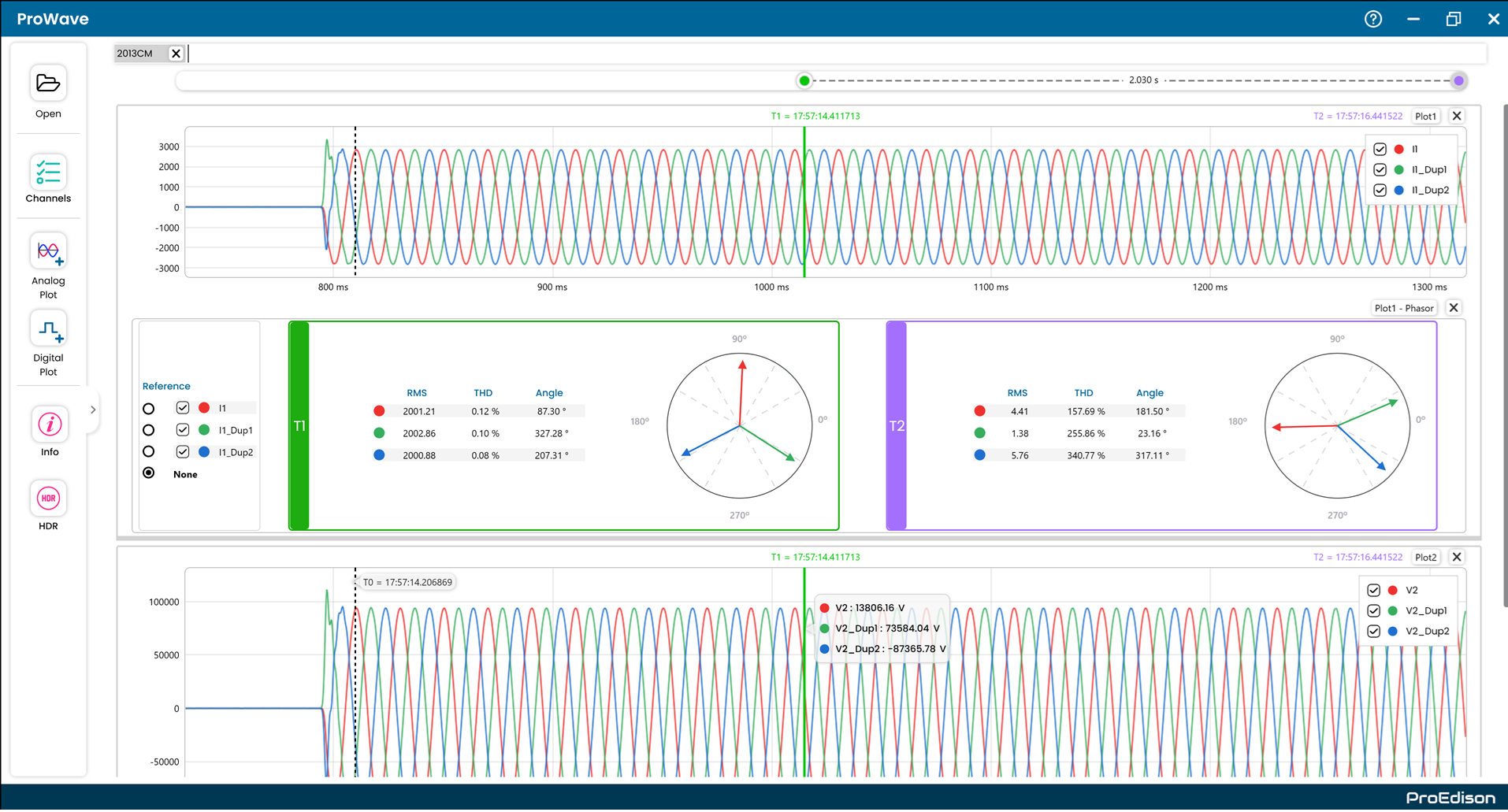Click the Plot1 - Phasor label
1508x812 pixels.
pyautogui.click(x=1404, y=308)
